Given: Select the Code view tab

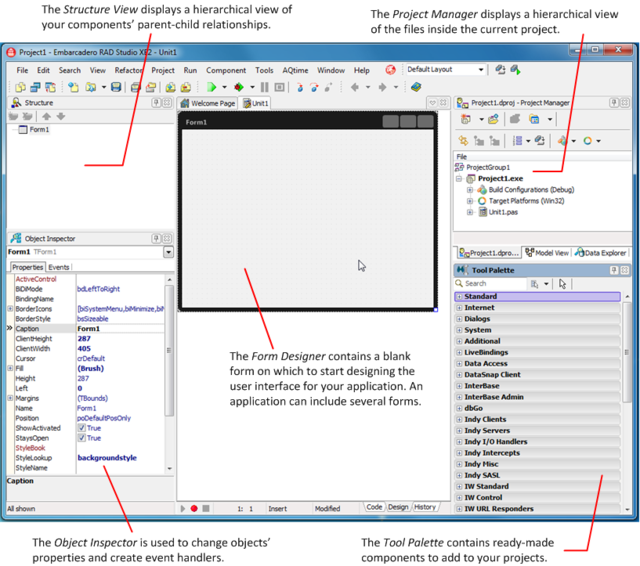Looking at the screenshot, I should point(374,507).
